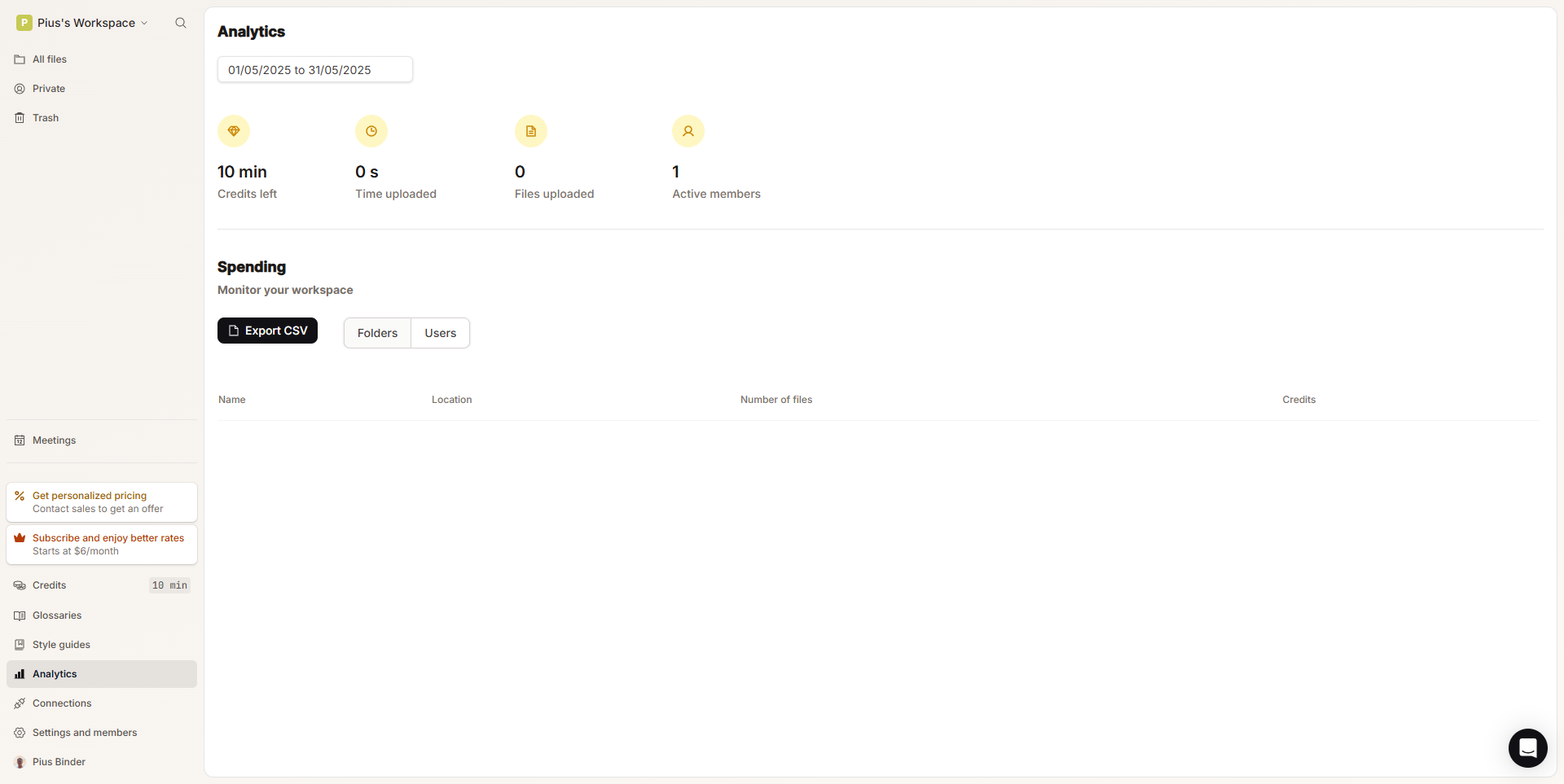Click the Files uploaded document icon
1564x784 pixels.
click(x=531, y=131)
